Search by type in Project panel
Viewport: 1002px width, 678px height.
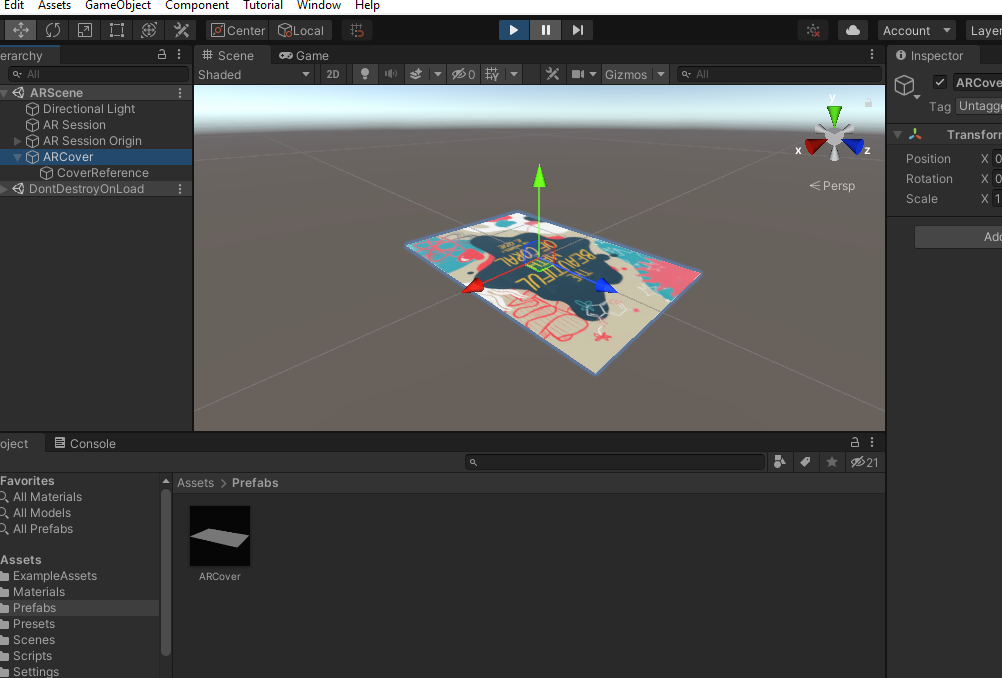(x=780, y=462)
